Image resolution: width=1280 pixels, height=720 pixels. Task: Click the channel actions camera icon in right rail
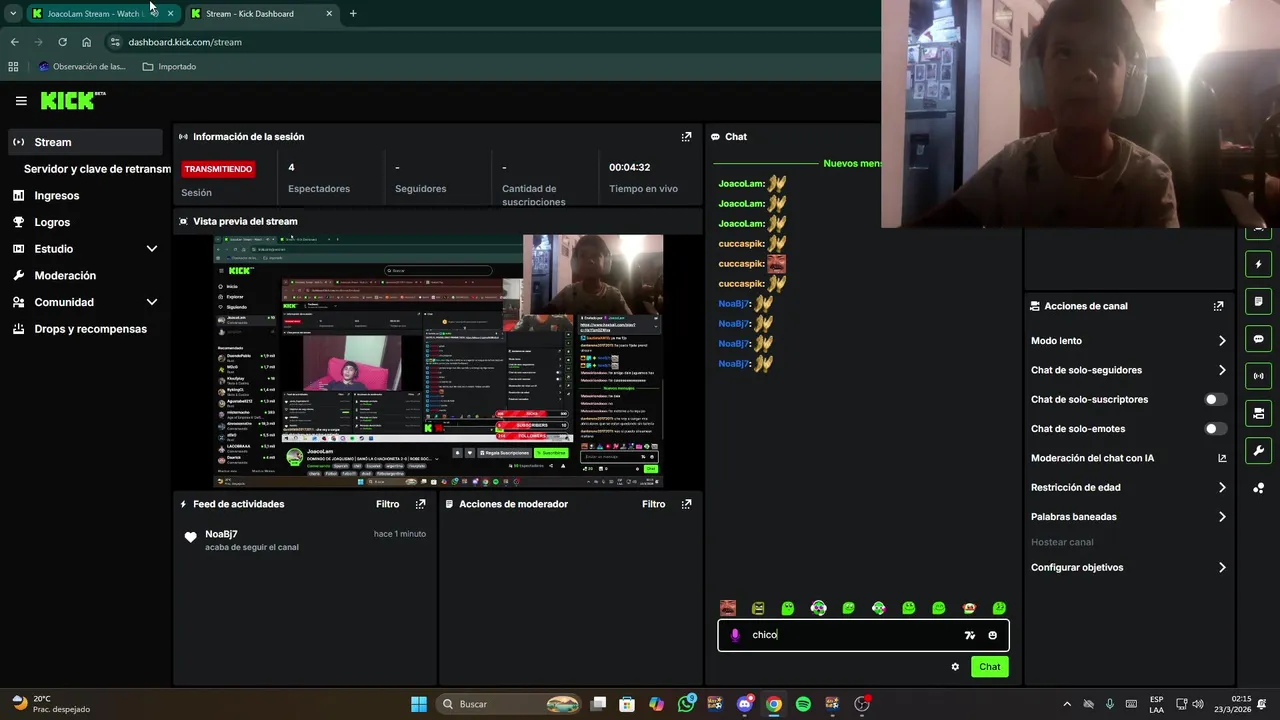[1258, 413]
